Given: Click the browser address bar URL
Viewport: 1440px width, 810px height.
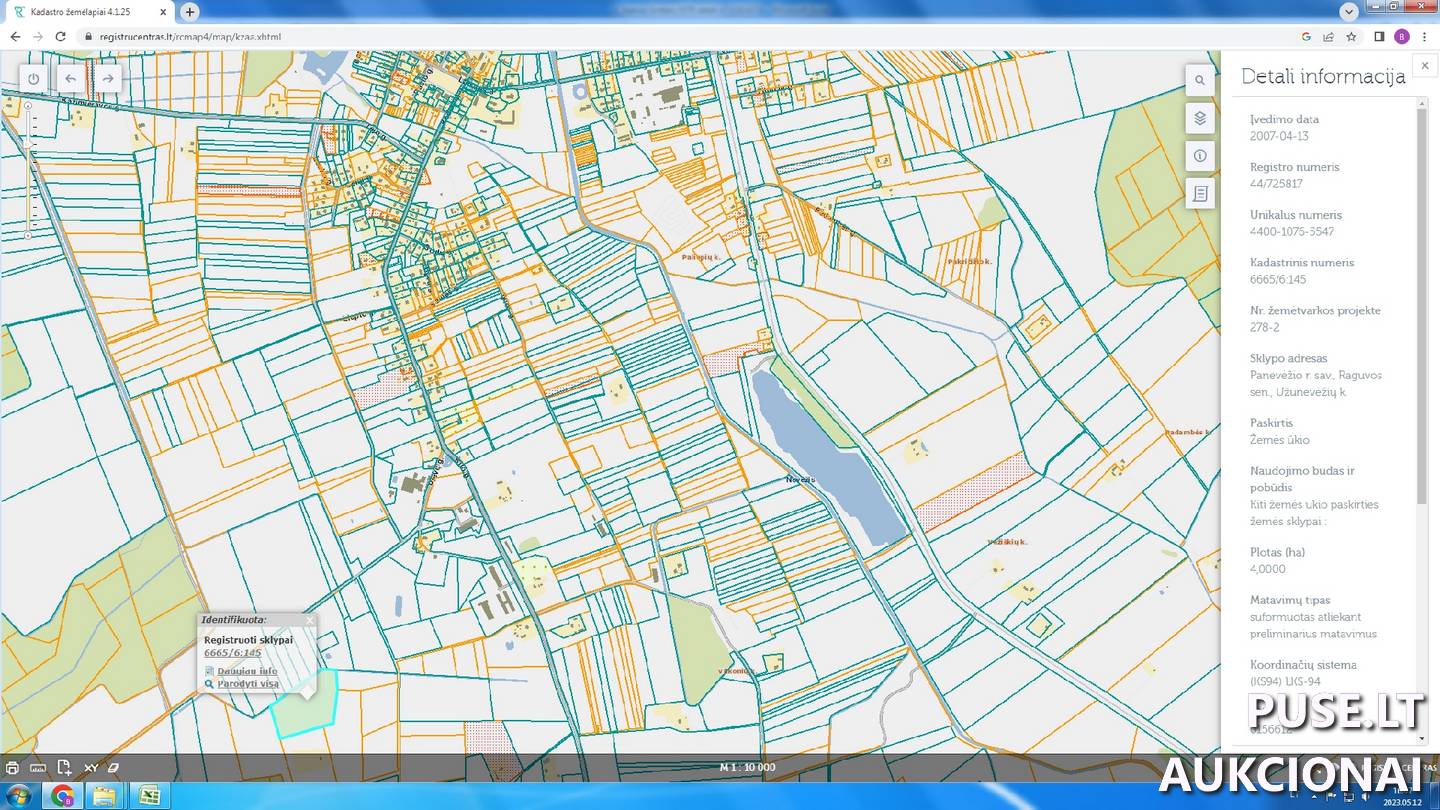Looking at the screenshot, I should pos(190,37).
